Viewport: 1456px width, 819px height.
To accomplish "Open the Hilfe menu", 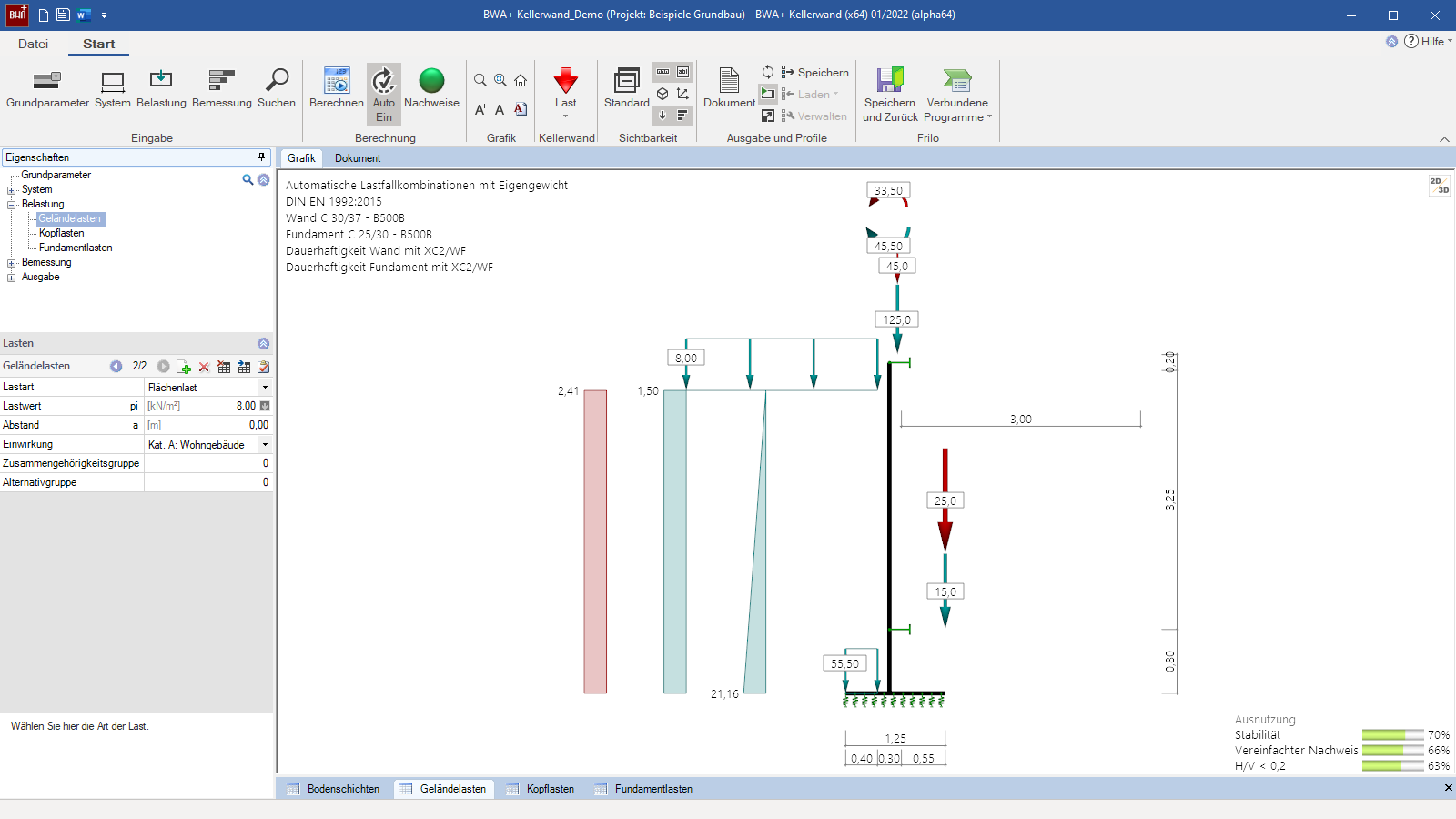I will pos(1428,41).
